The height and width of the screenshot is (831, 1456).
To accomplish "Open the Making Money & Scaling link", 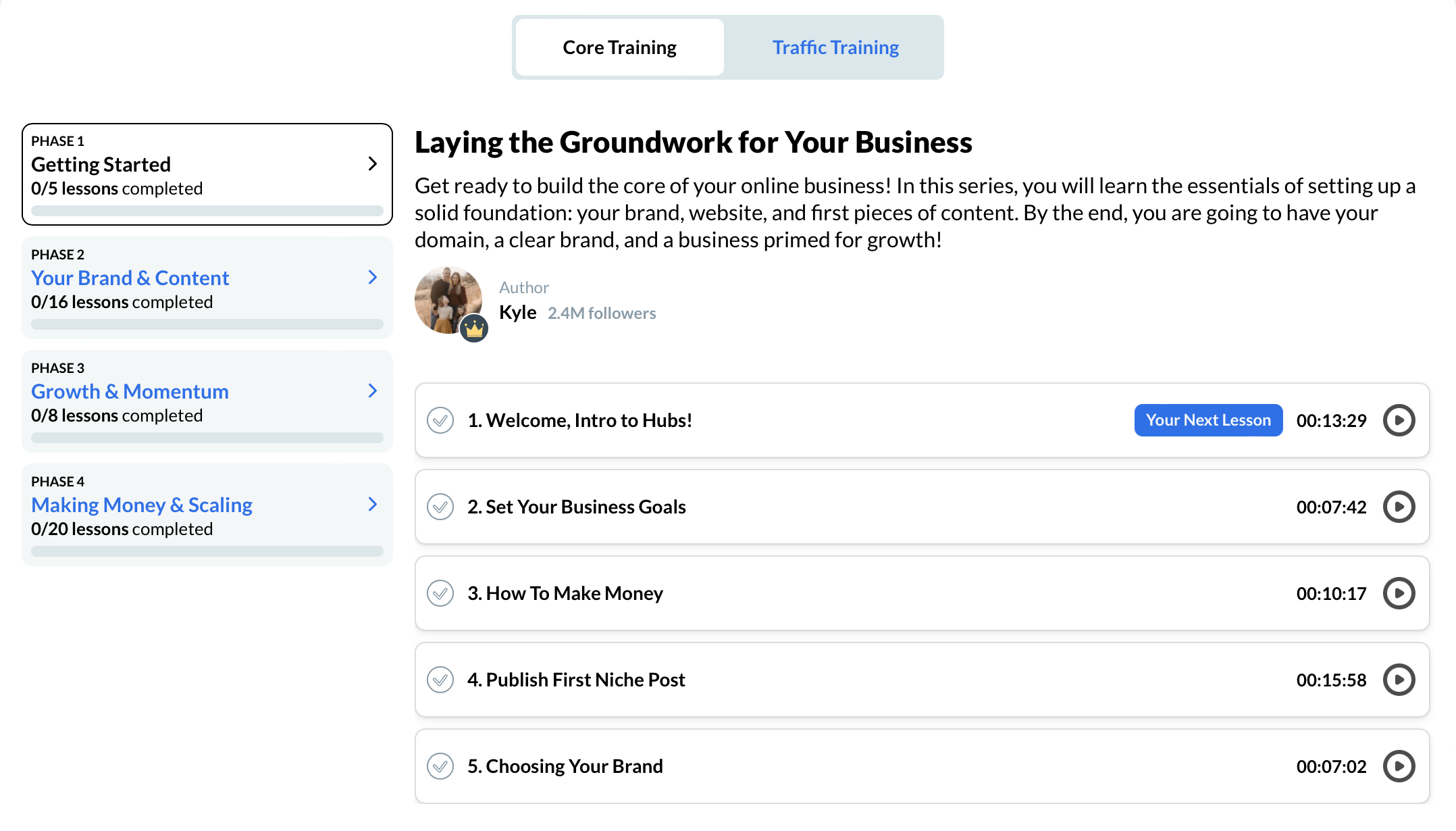I will coord(142,505).
